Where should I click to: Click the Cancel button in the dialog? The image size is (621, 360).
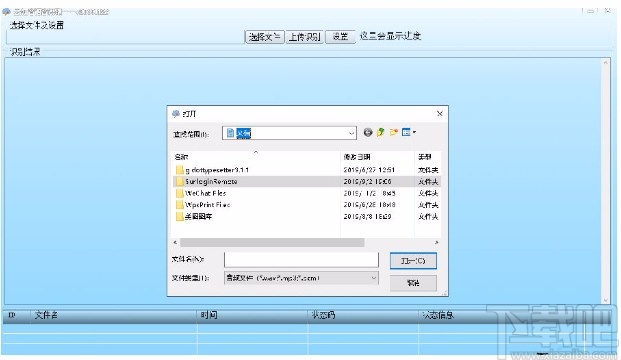click(413, 283)
